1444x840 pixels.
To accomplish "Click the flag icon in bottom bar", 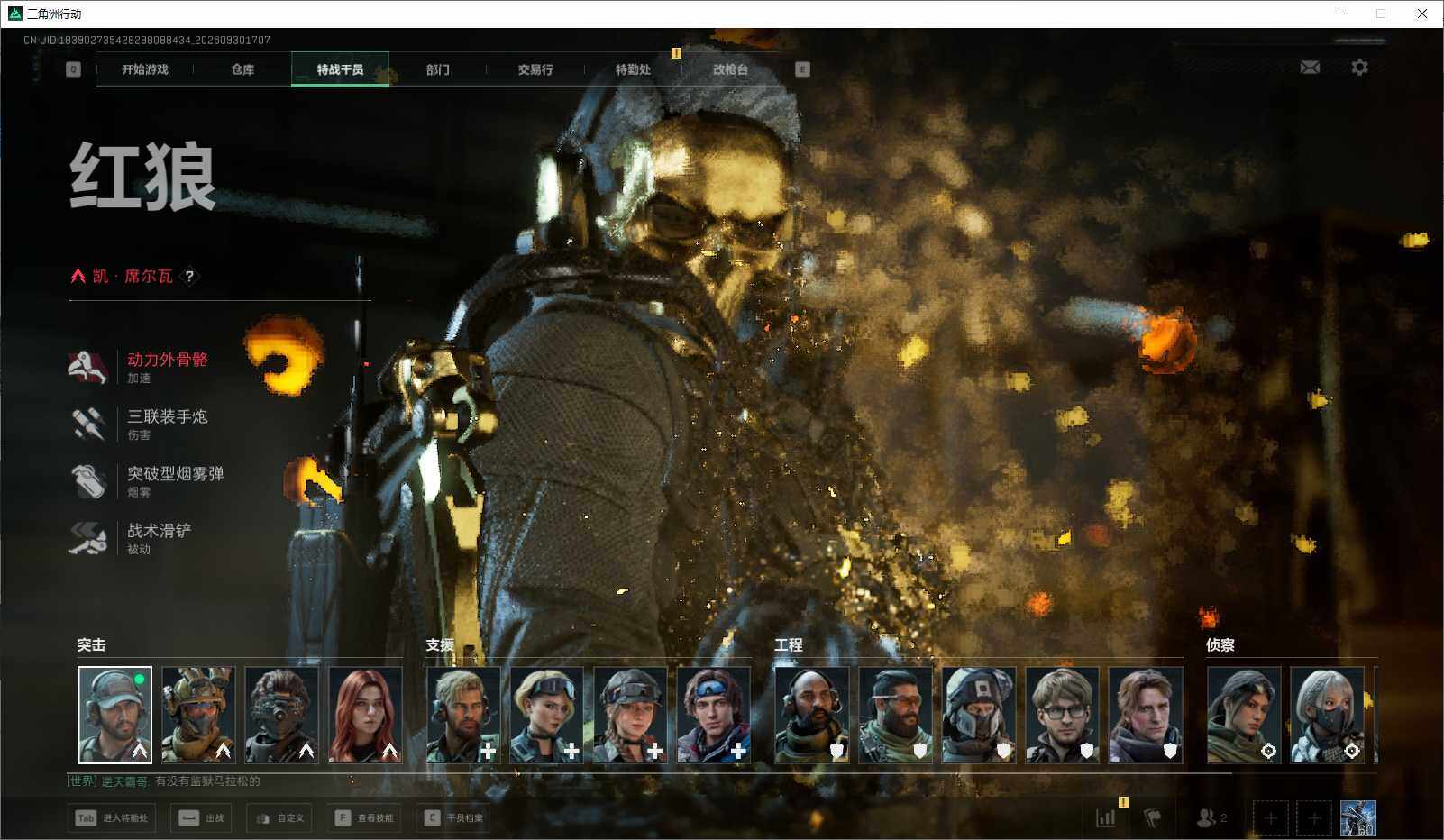I will [x=1153, y=818].
